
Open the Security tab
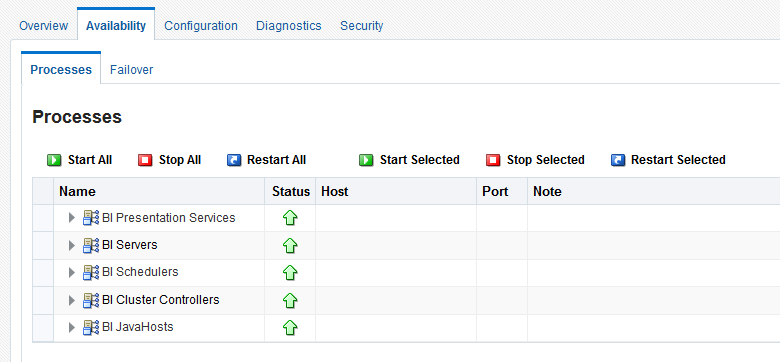(362, 26)
